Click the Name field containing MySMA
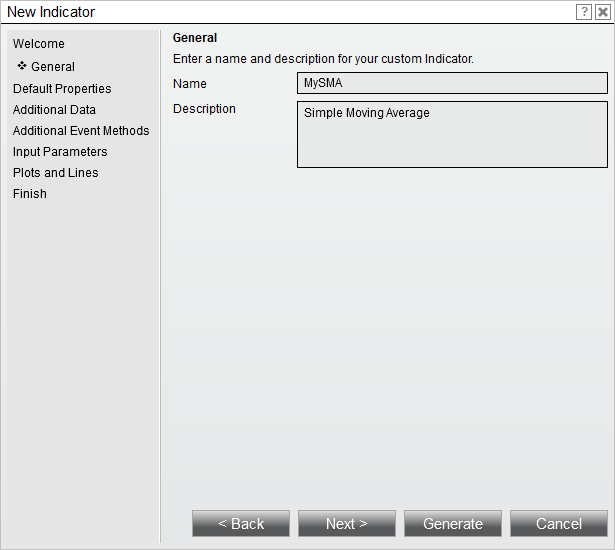Image resolution: width=615 pixels, height=550 pixels. [452, 83]
